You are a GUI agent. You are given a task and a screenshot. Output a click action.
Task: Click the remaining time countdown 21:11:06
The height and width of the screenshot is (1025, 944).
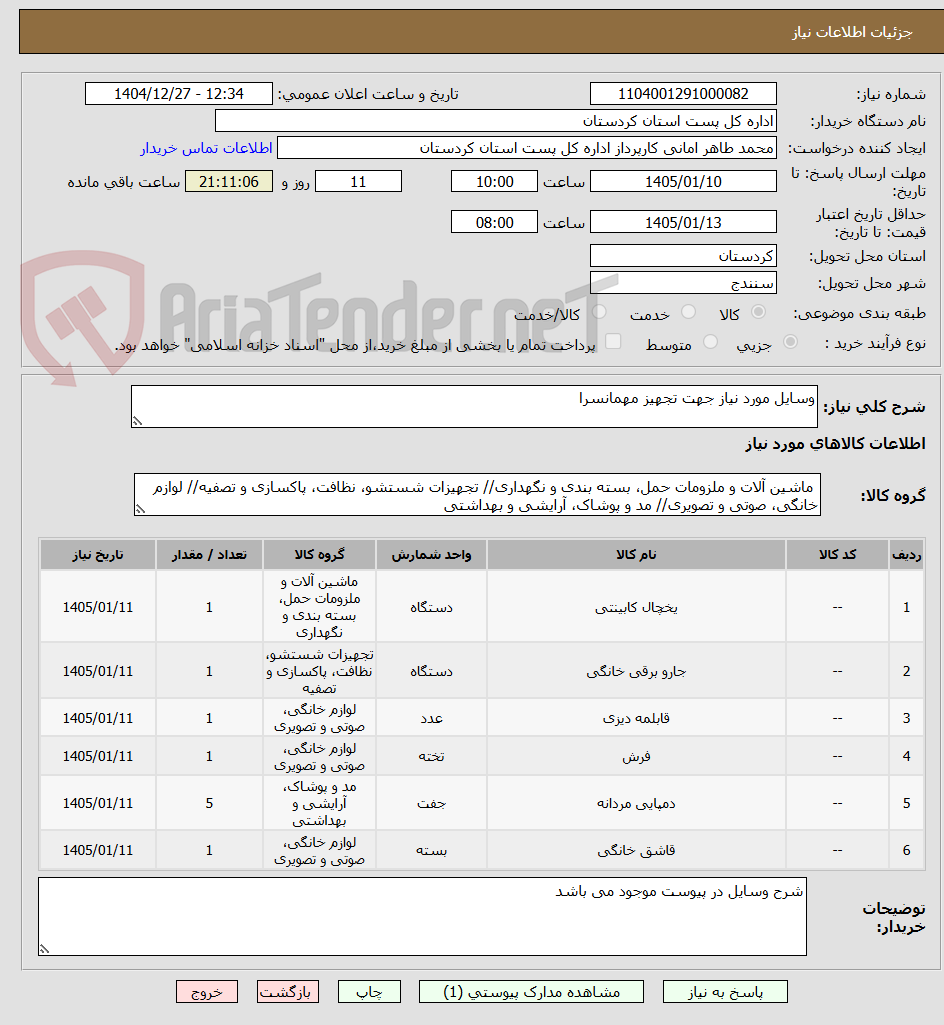click(x=229, y=182)
